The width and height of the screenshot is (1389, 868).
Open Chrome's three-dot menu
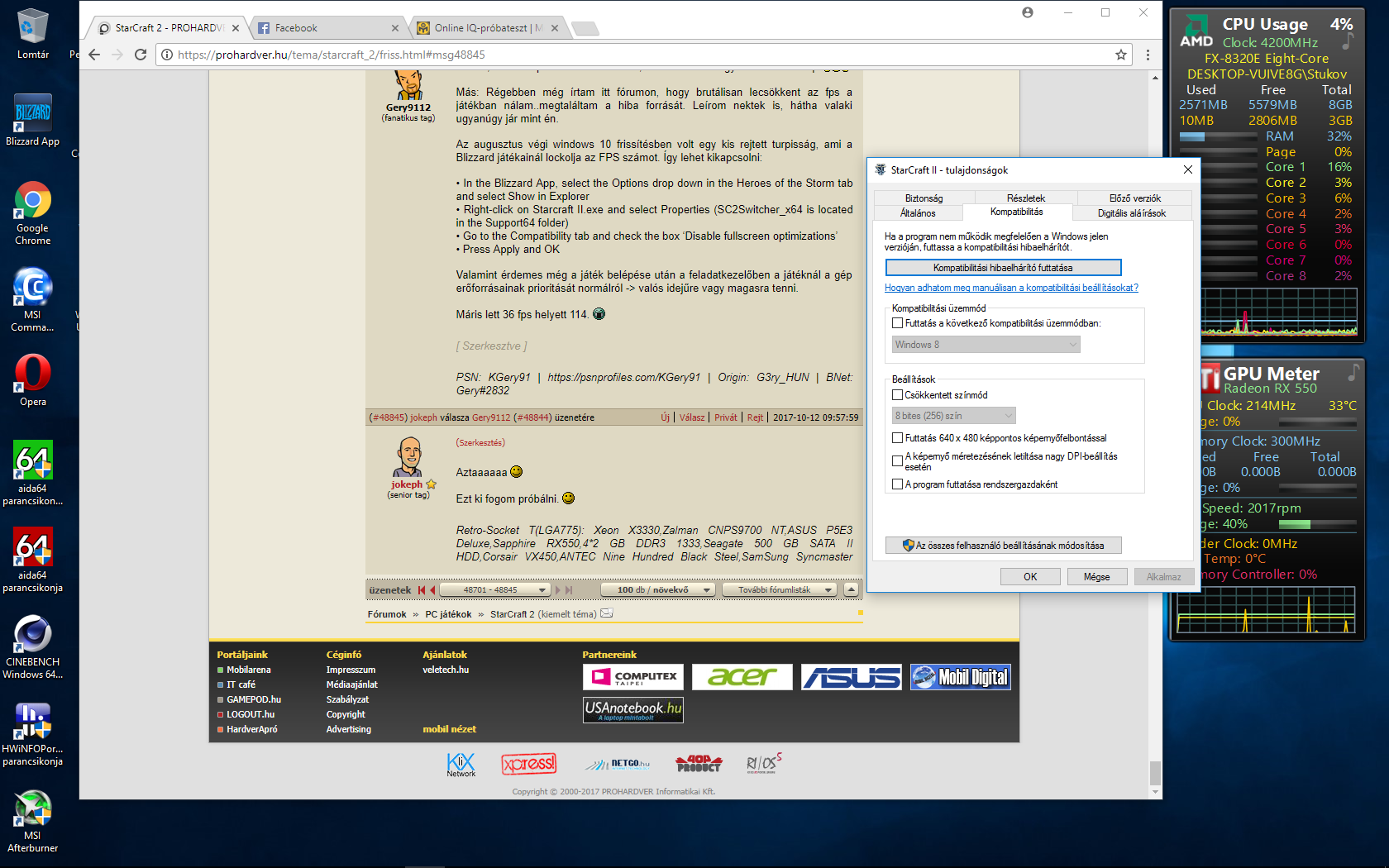pyautogui.click(x=1148, y=55)
